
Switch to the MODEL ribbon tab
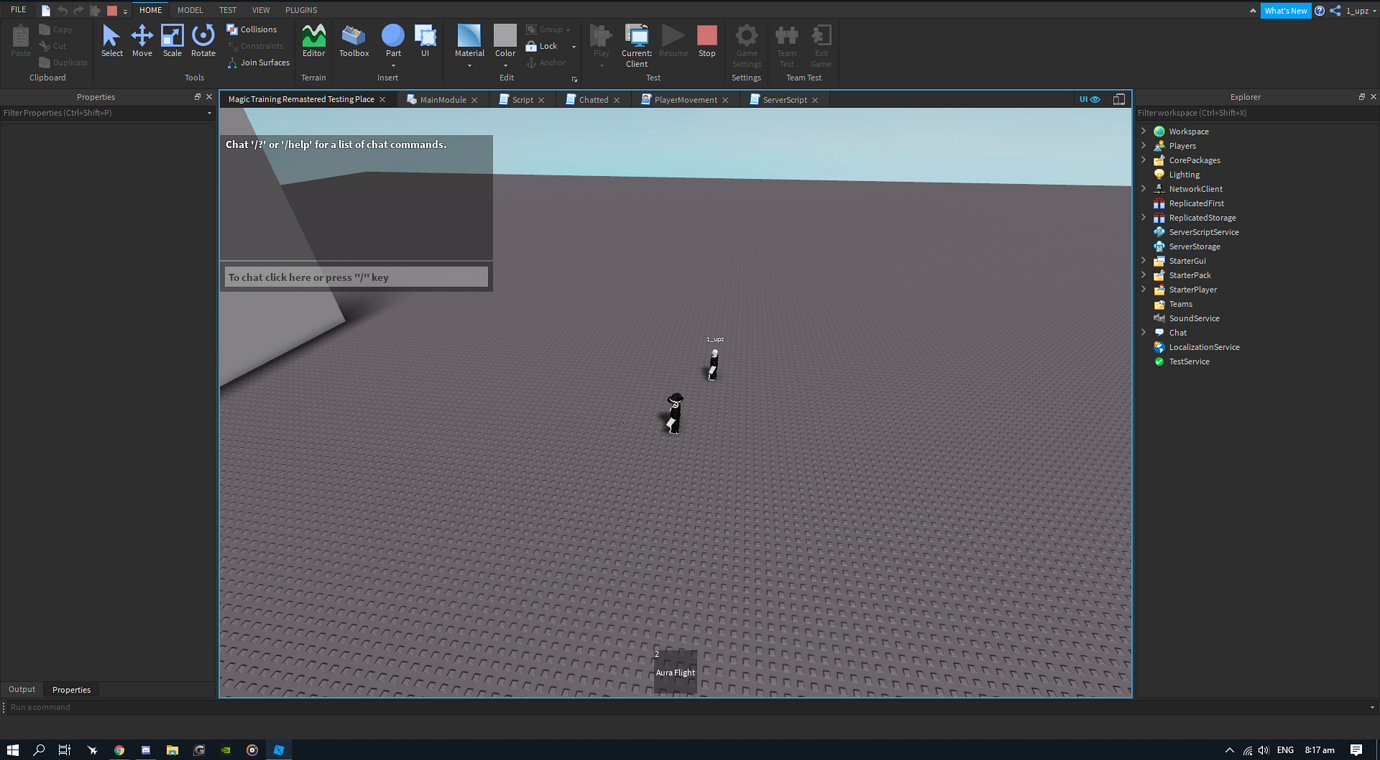[190, 9]
